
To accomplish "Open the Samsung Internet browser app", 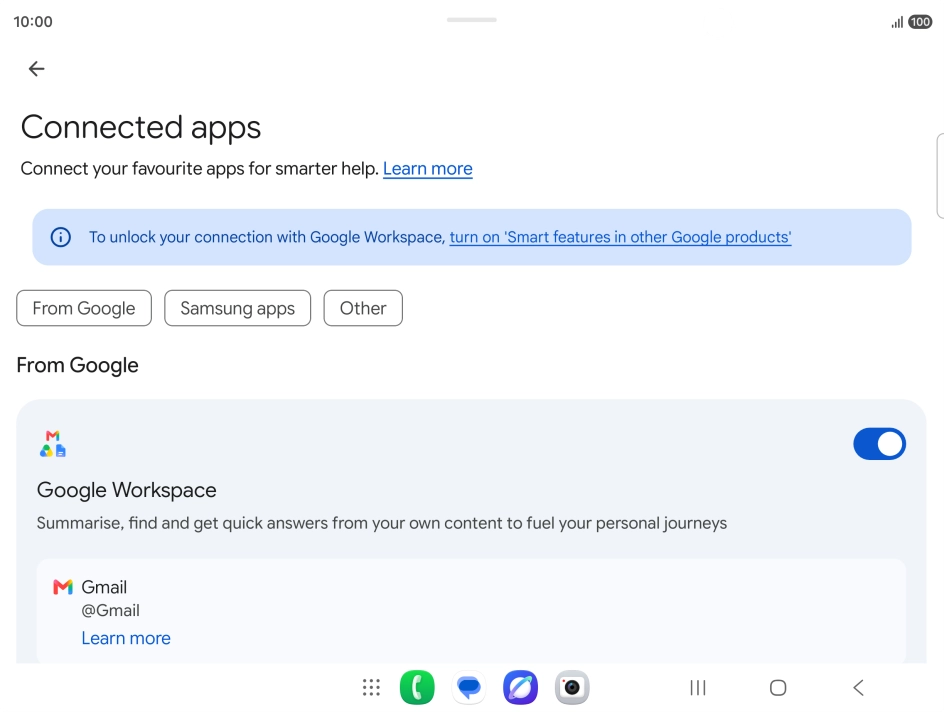I will tap(520, 687).
